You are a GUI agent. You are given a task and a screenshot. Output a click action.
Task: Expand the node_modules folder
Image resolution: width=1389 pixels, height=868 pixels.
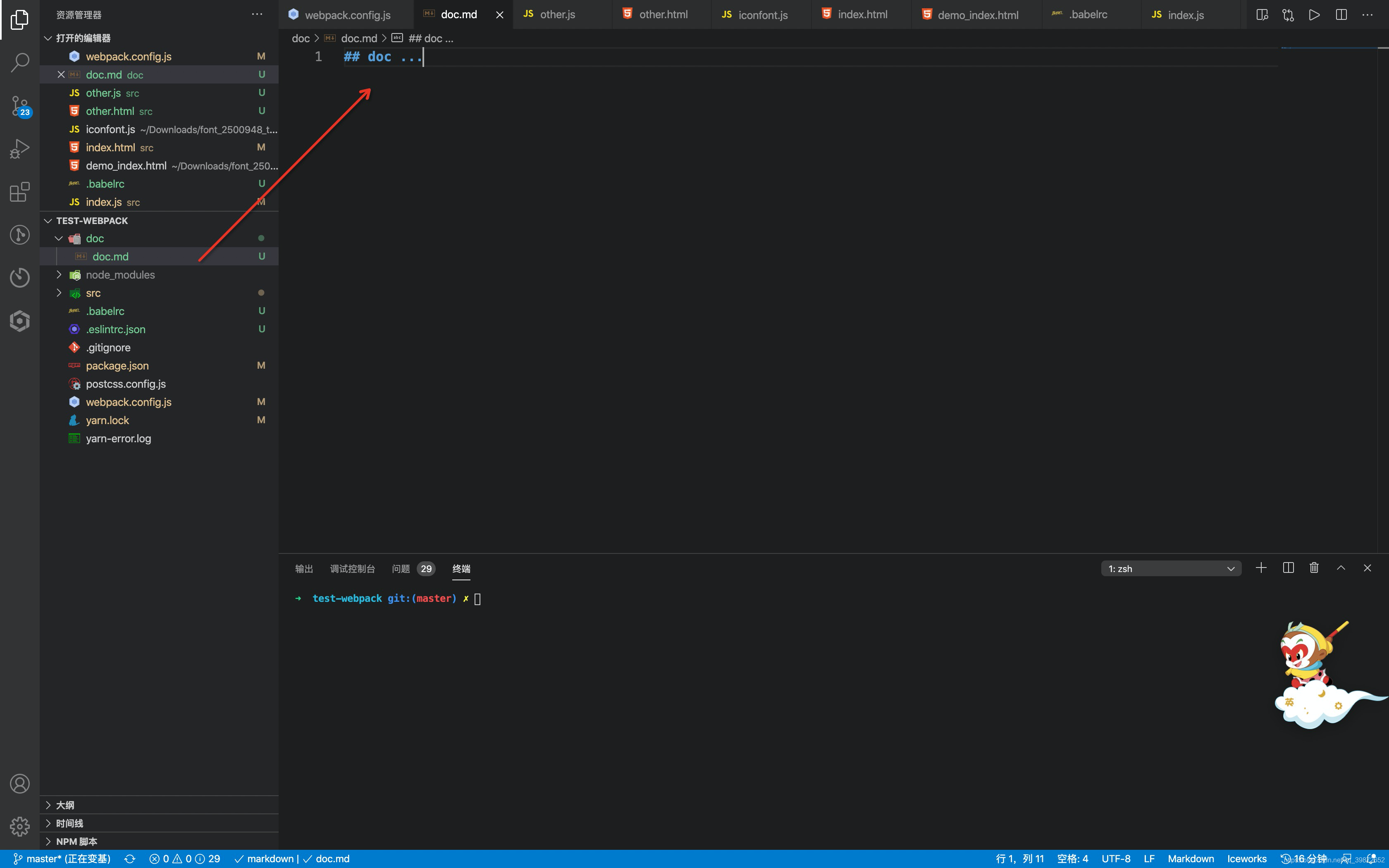point(59,275)
